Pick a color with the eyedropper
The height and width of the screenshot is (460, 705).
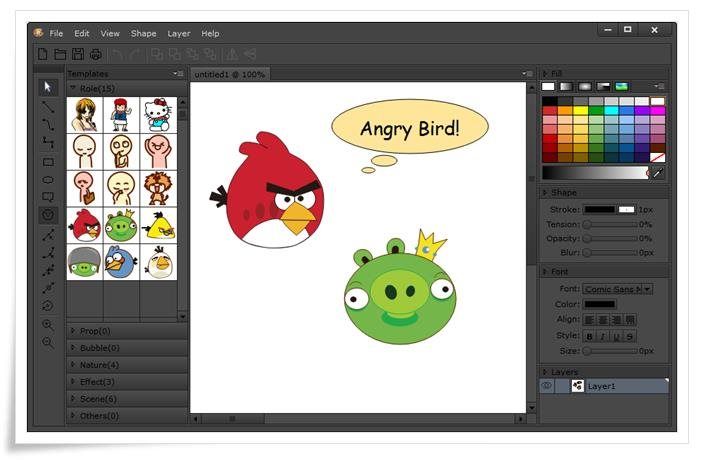coord(658,173)
